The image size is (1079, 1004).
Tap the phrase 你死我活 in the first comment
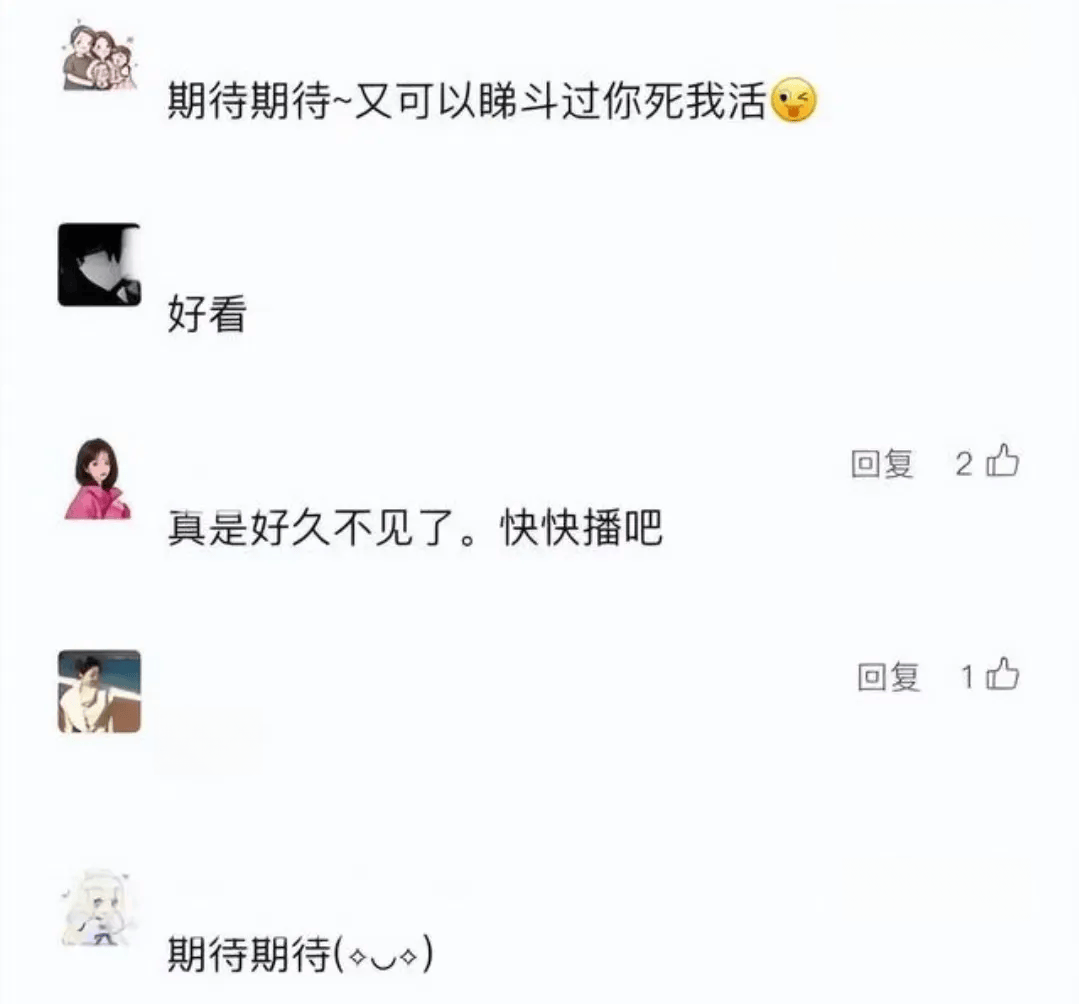pyautogui.click(x=685, y=101)
